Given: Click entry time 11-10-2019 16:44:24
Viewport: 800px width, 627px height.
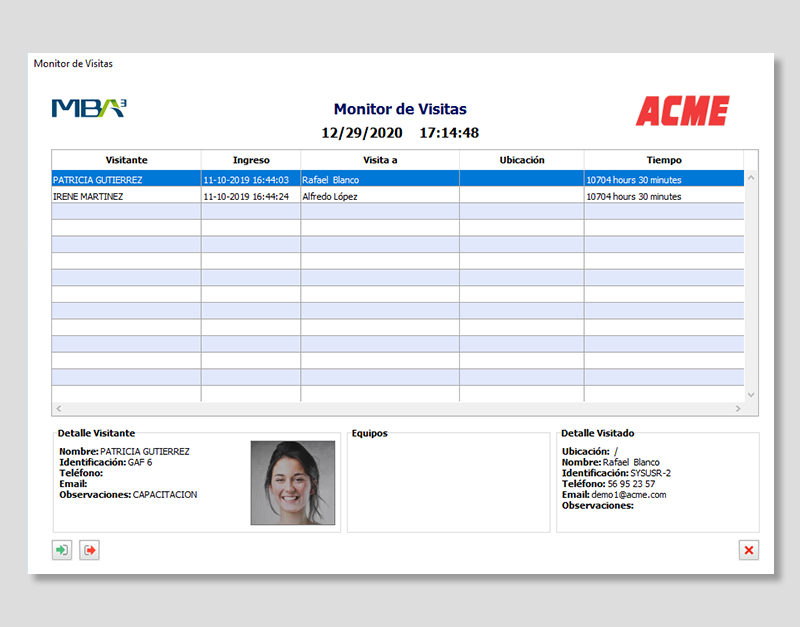Looking at the screenshot, I should pos(246,196).
